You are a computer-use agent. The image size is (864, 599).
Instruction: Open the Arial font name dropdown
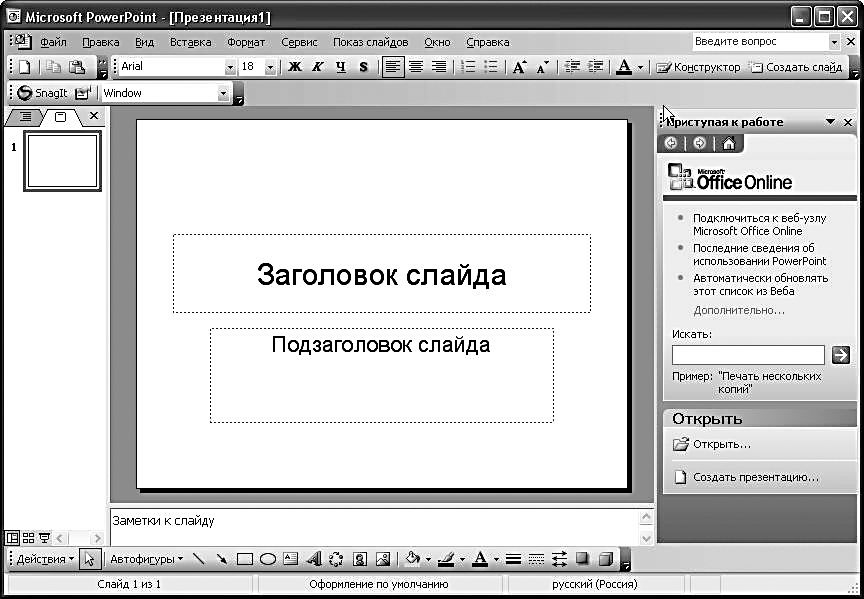tap(231, 67)
